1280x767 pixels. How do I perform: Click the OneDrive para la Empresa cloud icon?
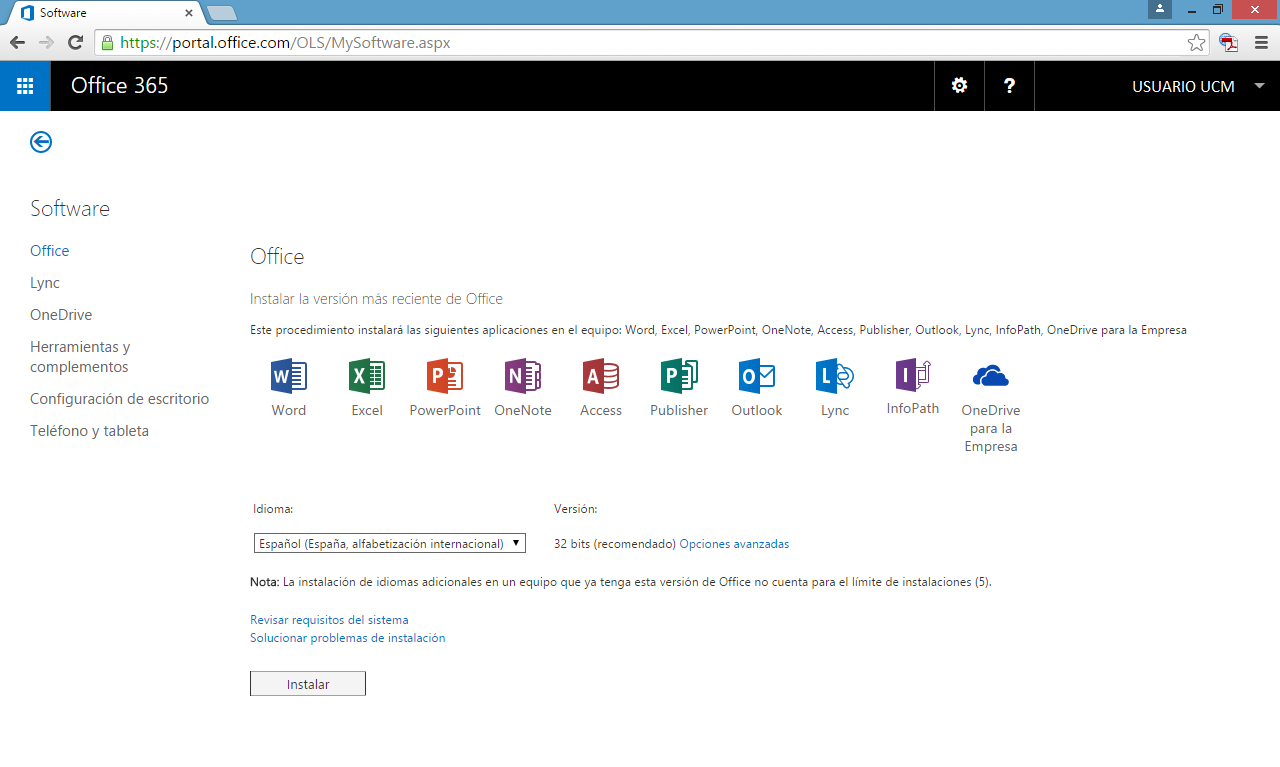[991, 377]
